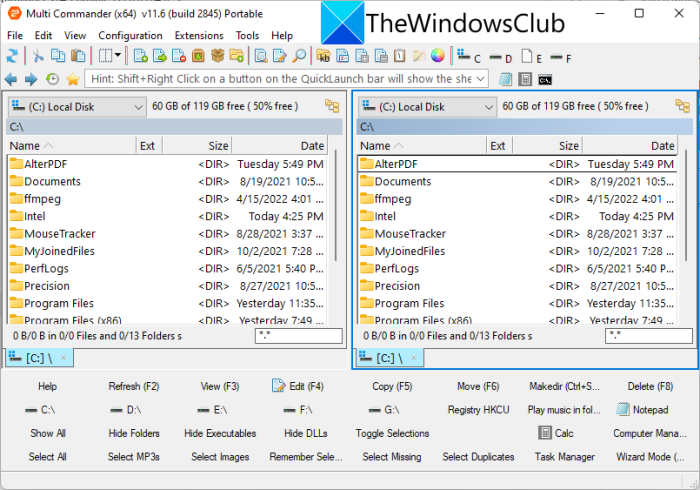
Task: Open left panel Local Disk drive dropdown
Action: 77,107
